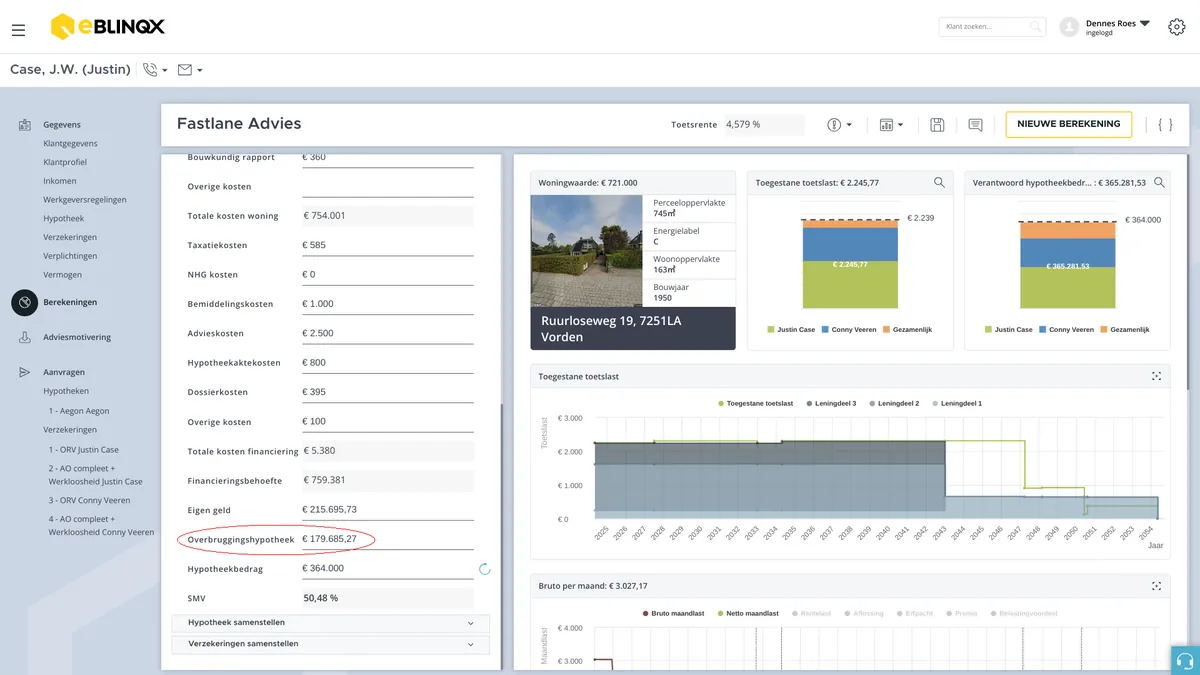Expand the Toegestane toetslast chart fullscreen

(1156, 376)
